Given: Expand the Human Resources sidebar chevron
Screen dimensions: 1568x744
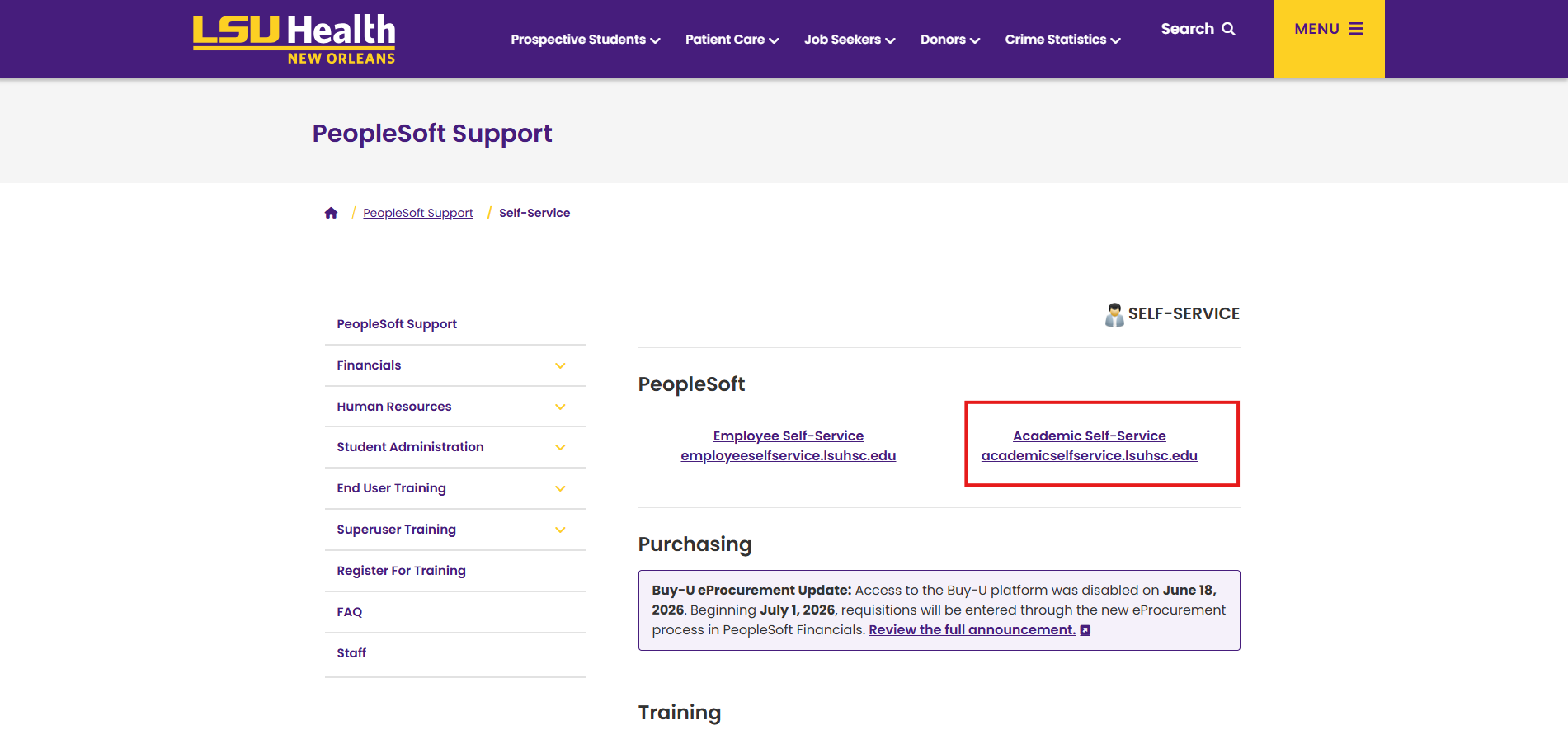Looking at the screenshot, I should pyautogui.click(x=560, y=407).
